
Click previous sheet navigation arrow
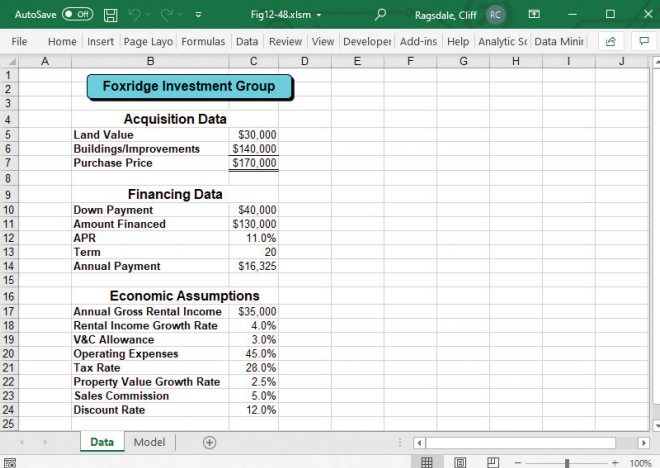pyautogui.click(x=22, y=442)
